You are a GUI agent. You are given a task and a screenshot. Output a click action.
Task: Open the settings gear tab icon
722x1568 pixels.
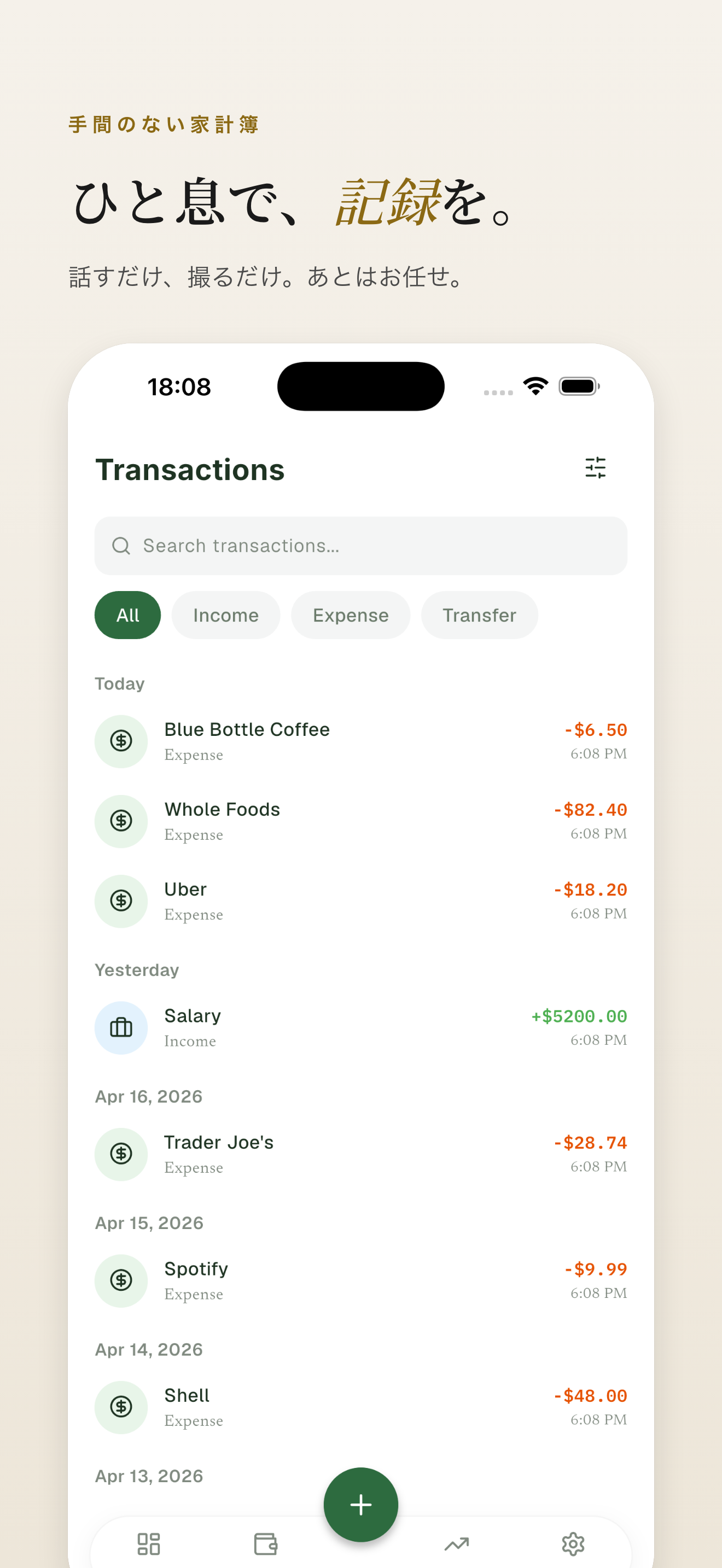[573, 1543]
